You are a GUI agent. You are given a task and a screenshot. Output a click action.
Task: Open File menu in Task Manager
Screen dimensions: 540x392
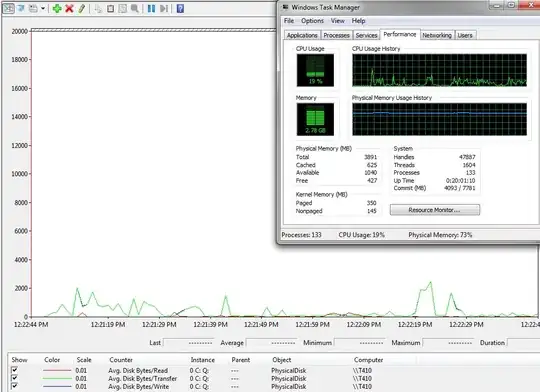pos(289,21)
